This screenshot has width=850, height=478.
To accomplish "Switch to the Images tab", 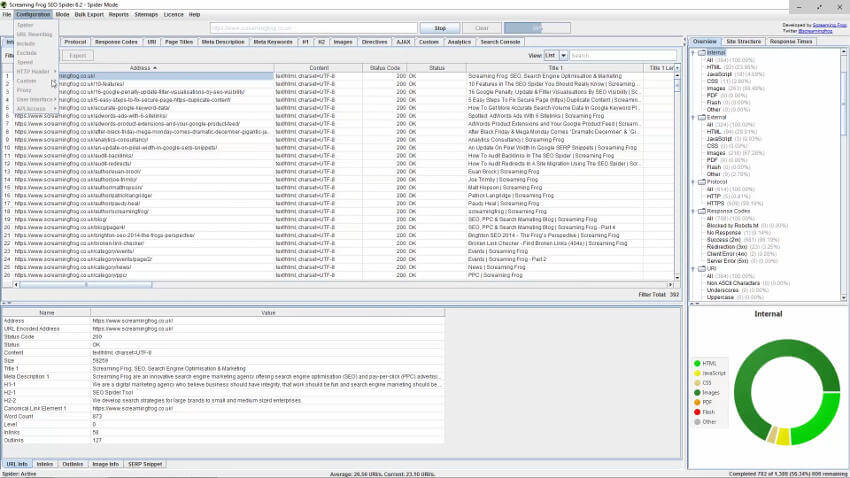I will pyautogui.click(x=343, y=42).
